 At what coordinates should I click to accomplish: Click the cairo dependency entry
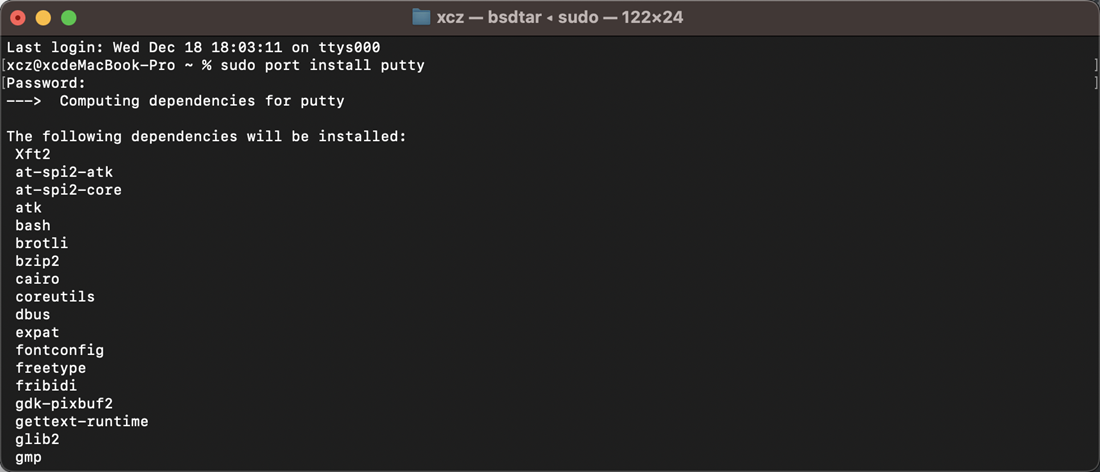37,279
